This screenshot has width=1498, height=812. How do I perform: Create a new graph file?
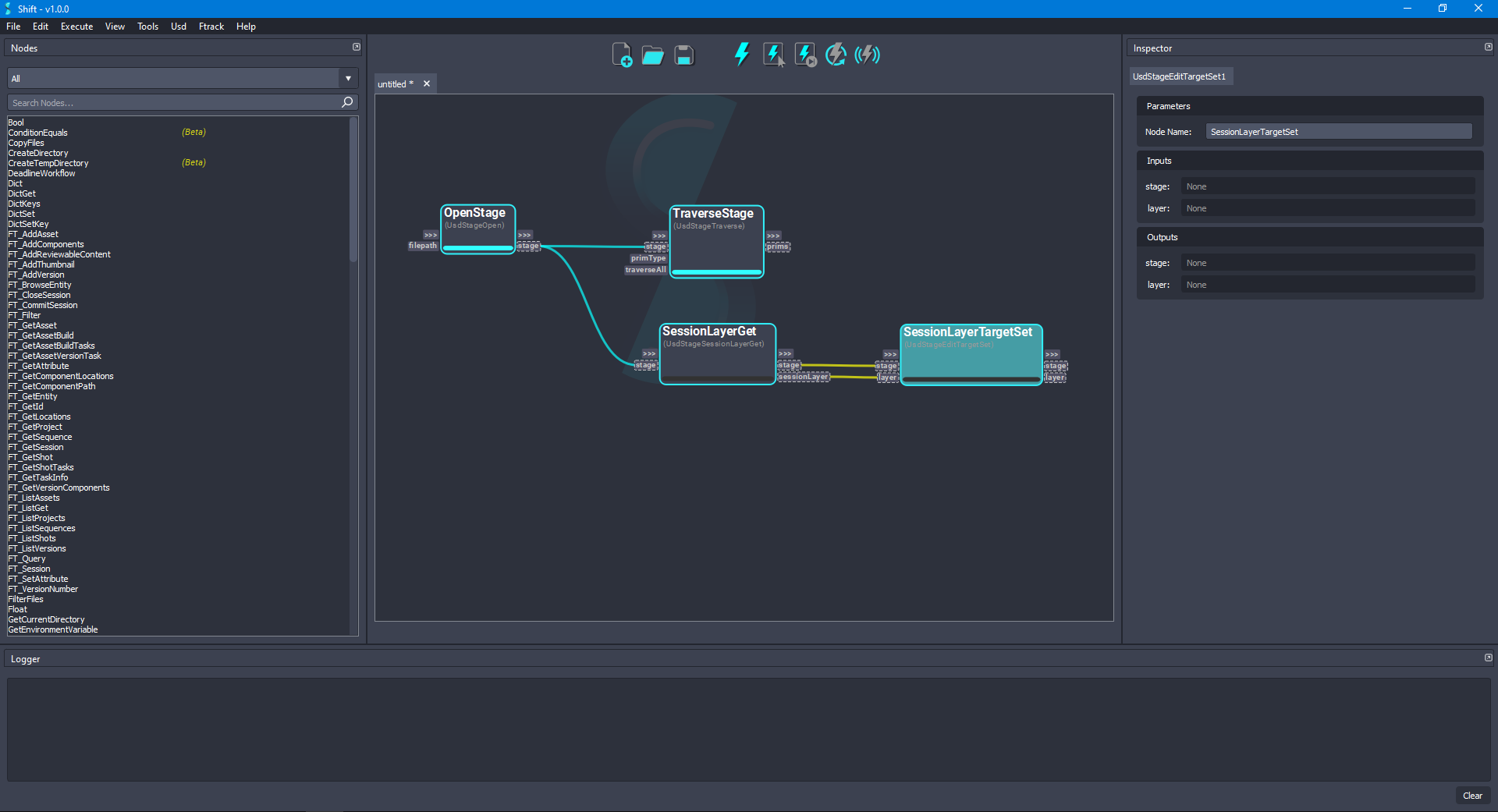coord(622,55)
